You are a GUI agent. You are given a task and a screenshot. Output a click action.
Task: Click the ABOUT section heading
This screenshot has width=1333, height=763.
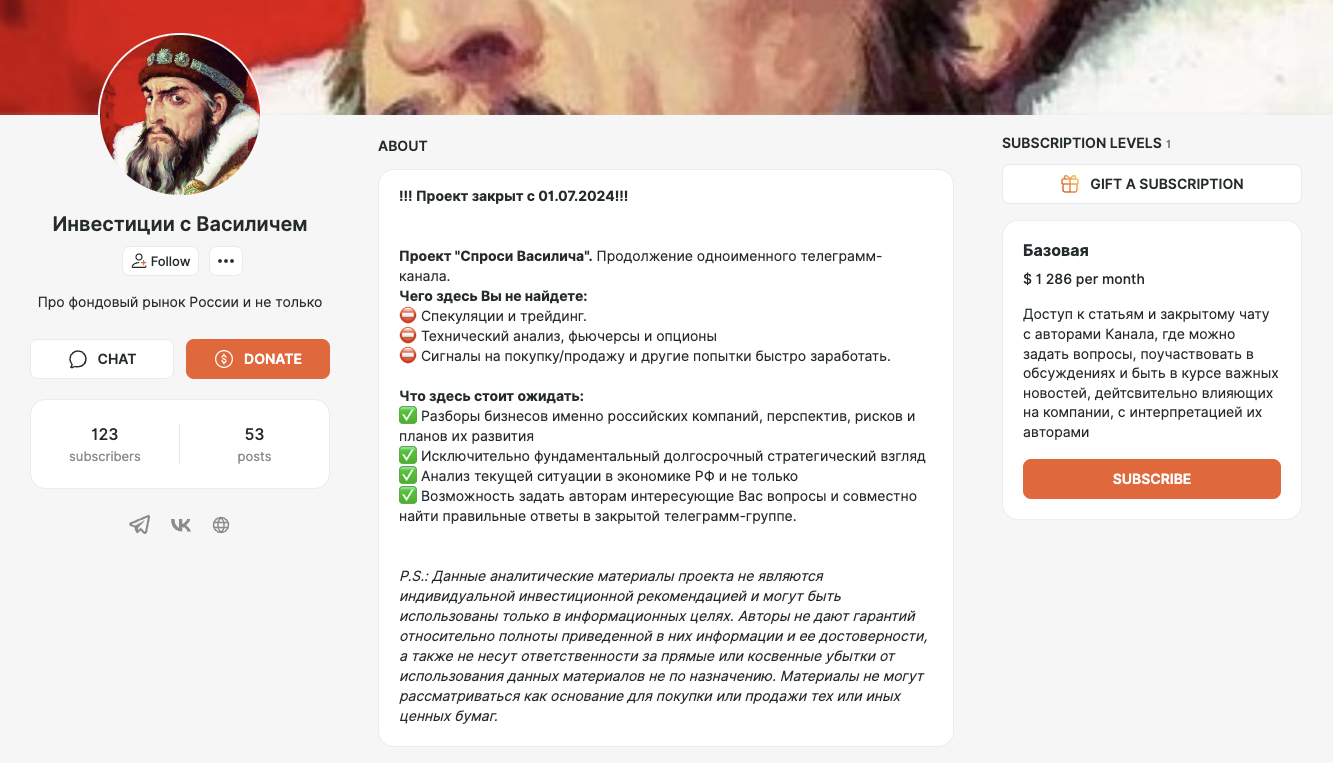click(x=403, y=146)
